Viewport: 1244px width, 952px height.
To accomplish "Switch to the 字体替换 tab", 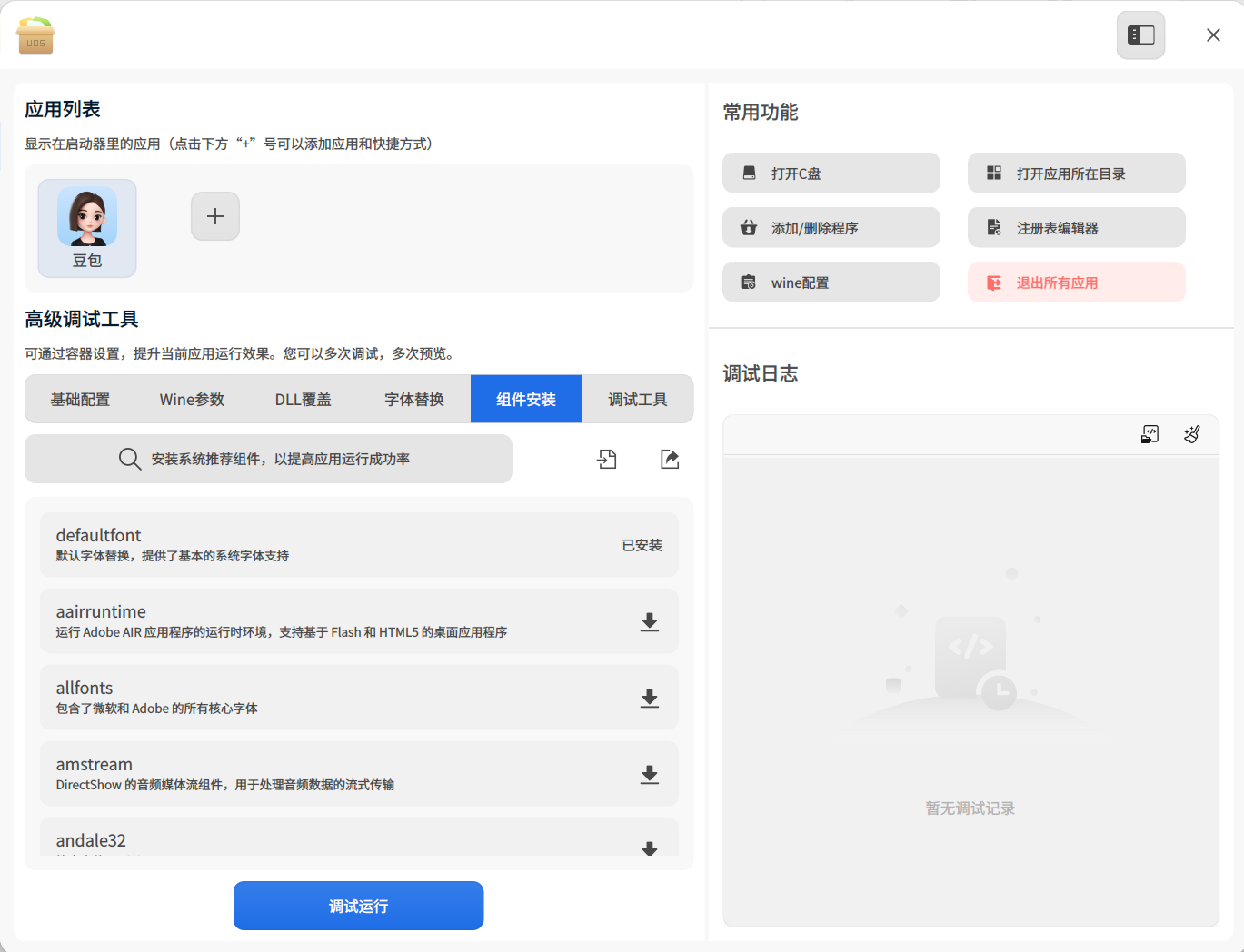I will (x=414, y=400).
